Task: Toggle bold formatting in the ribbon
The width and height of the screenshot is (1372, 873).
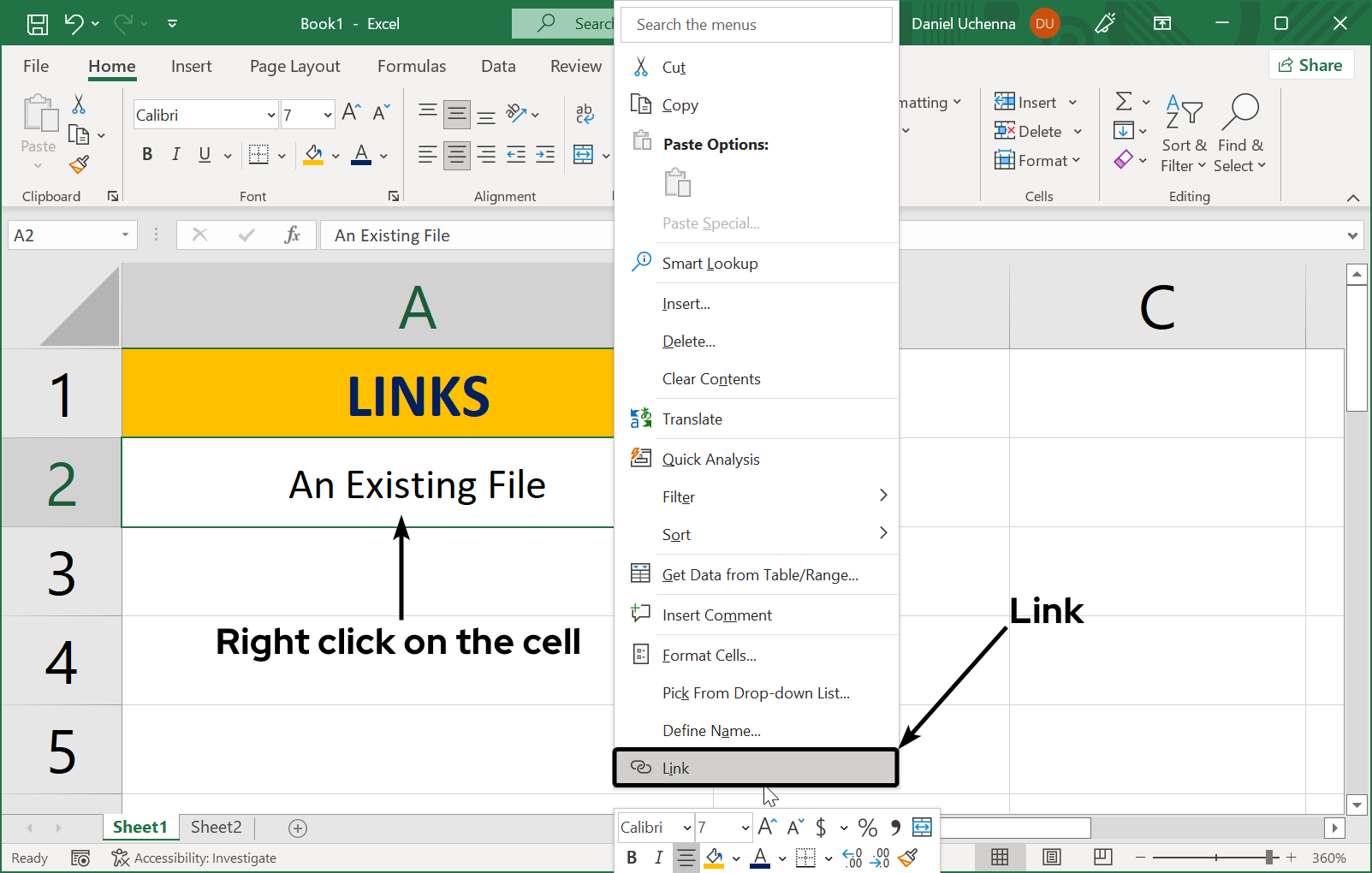Action: coord(146,154)
